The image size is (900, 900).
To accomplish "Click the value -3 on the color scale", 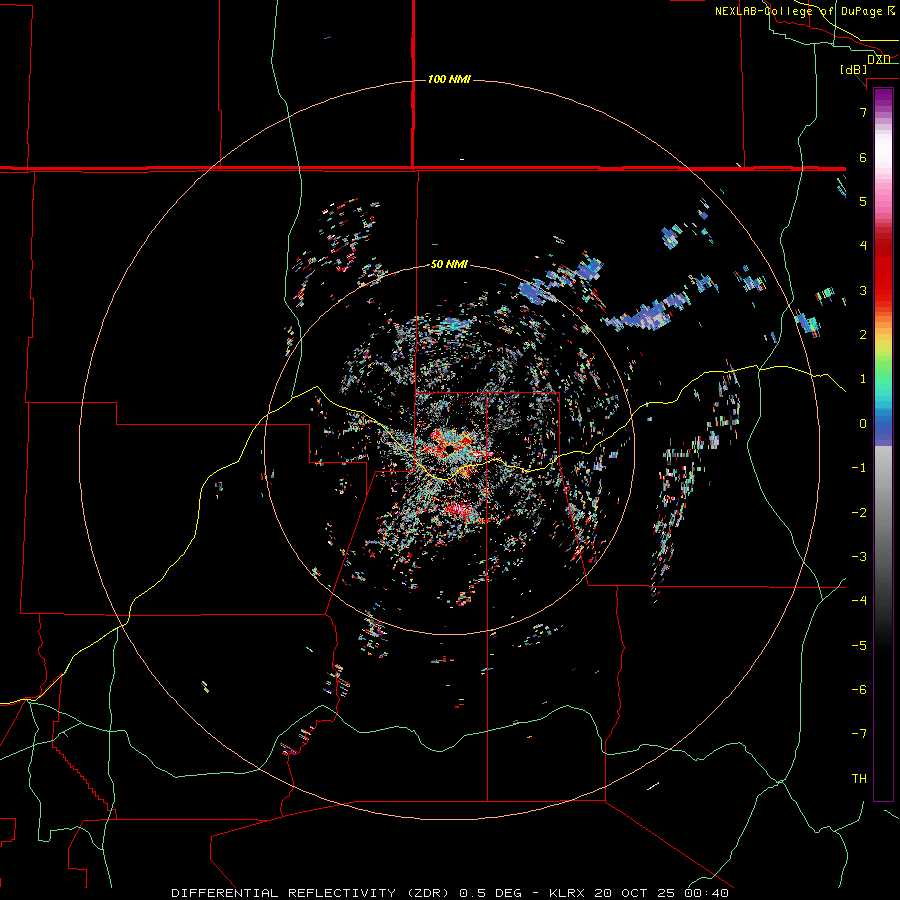I will click(x=859, y=557).
